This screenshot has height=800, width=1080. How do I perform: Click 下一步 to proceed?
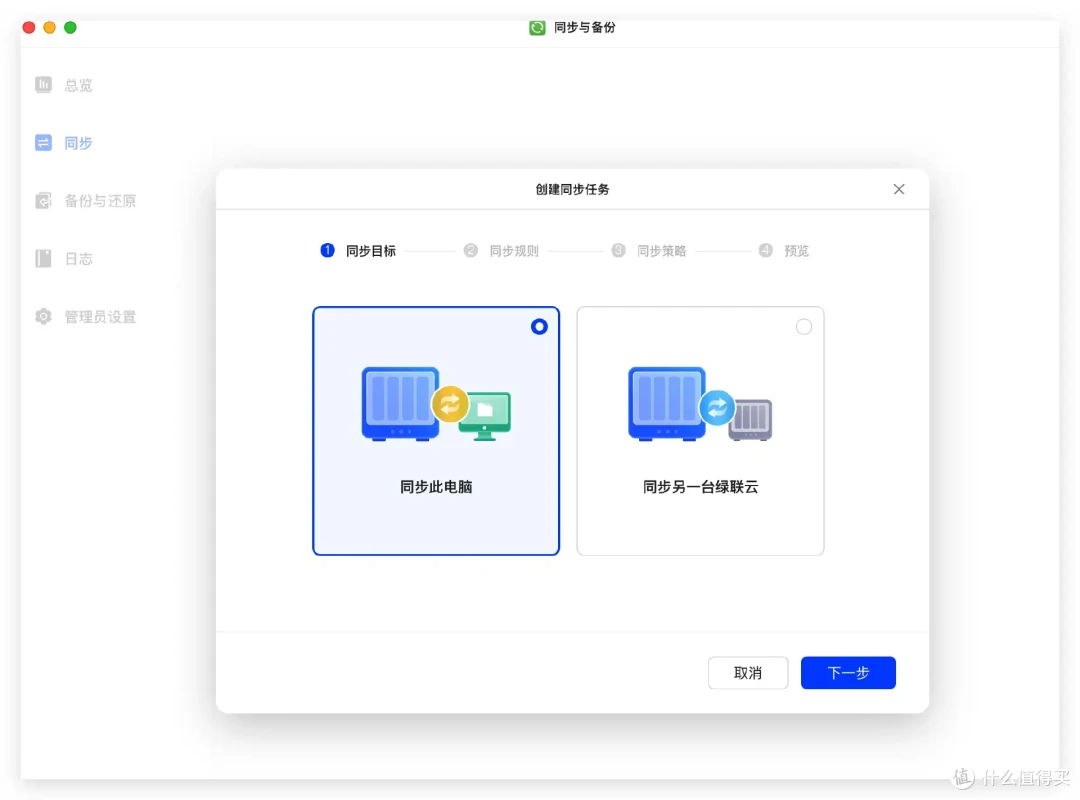click(848, 673)
